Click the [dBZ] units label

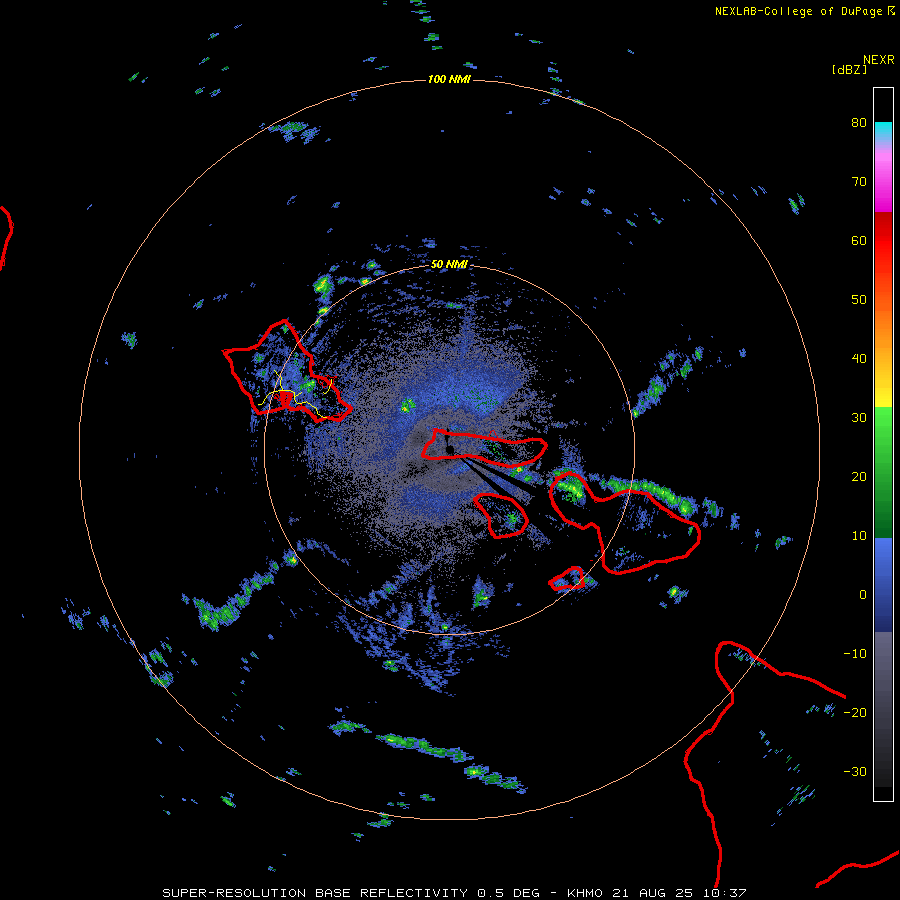coord(849,69)
